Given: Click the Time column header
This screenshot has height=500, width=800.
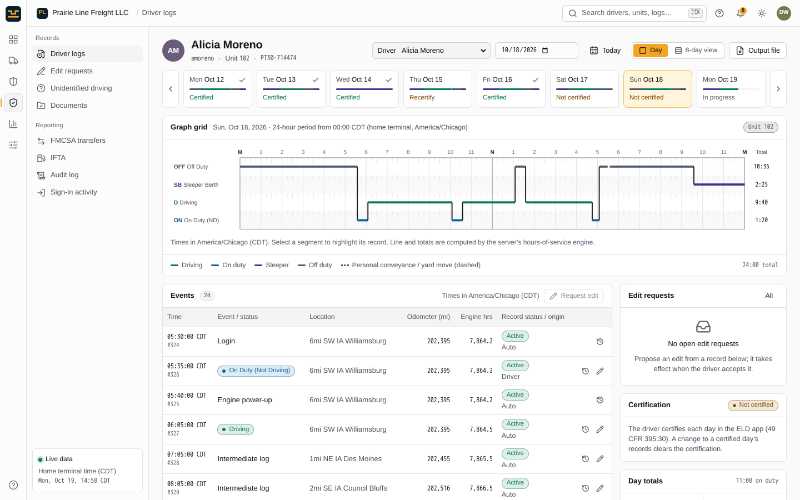Looking at the screenshot, I should pos(174,317).
